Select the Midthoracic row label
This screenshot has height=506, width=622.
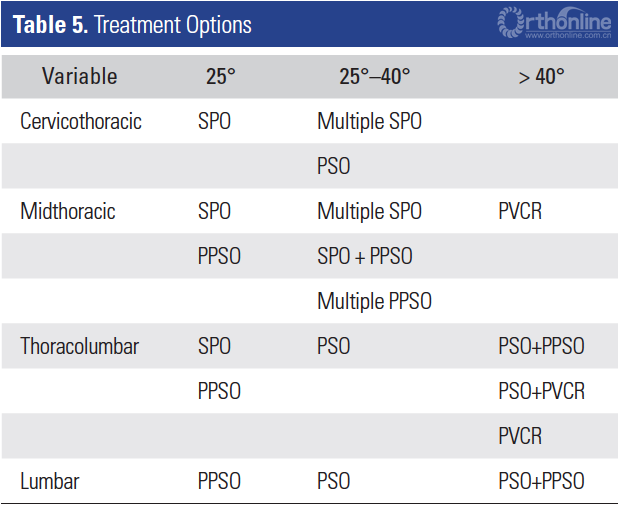pos(68,212)
